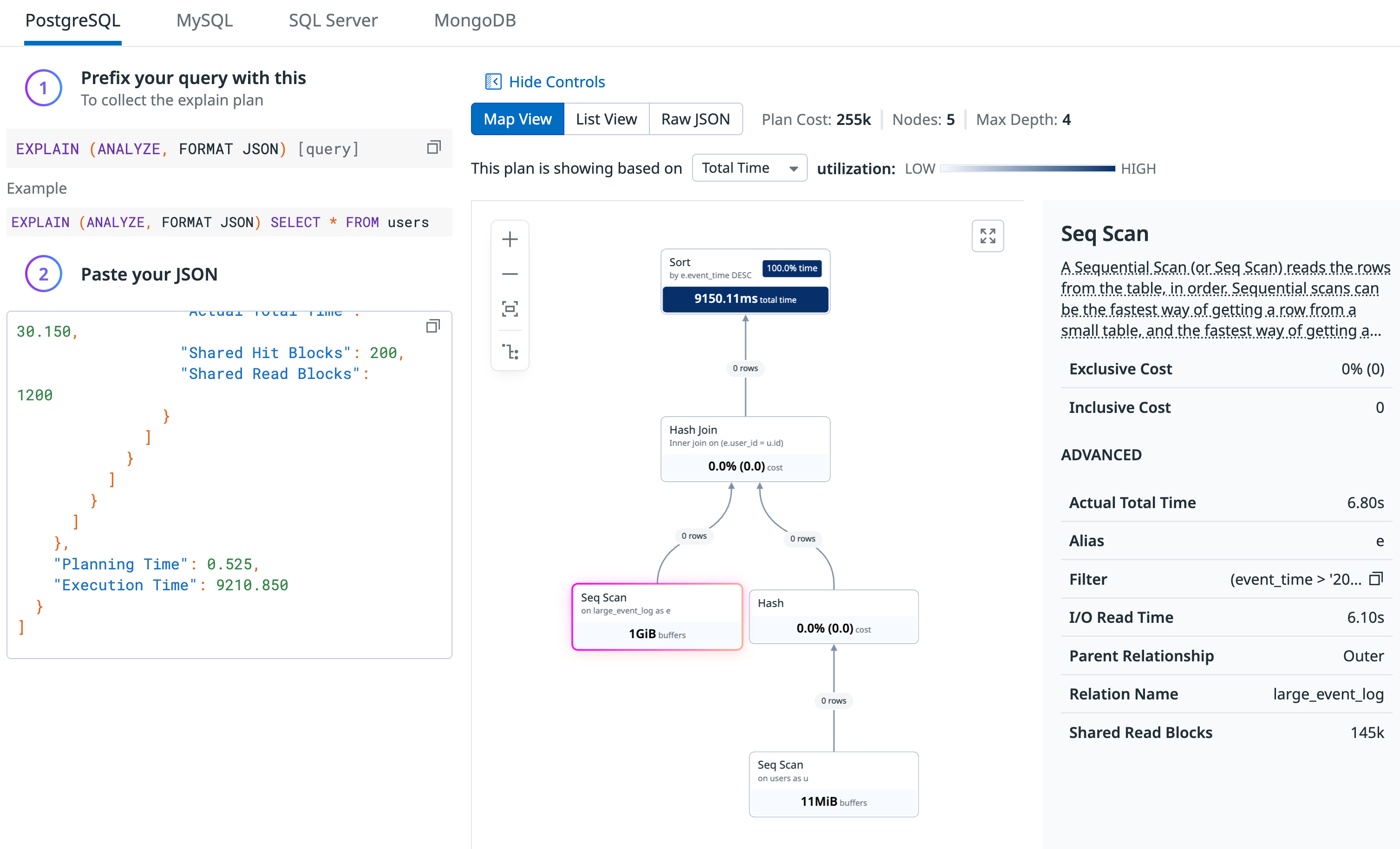Image resolution: width=1400 pixels, height=849 pixels.
Task: Click the zoom in icon on the plan map
Action: pyautogui.click(x=510, y=239)
